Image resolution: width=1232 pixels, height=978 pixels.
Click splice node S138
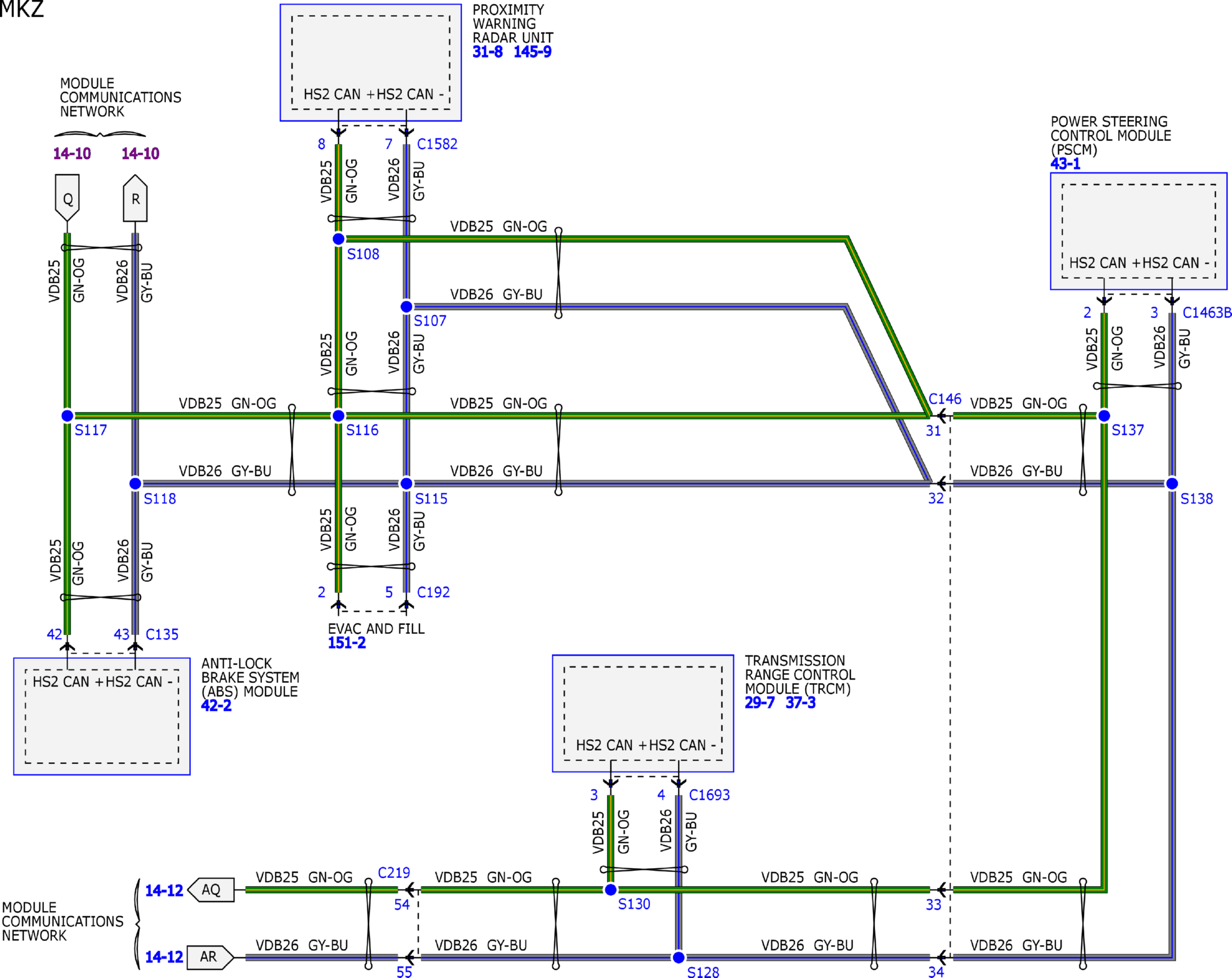pos(1172,483)
